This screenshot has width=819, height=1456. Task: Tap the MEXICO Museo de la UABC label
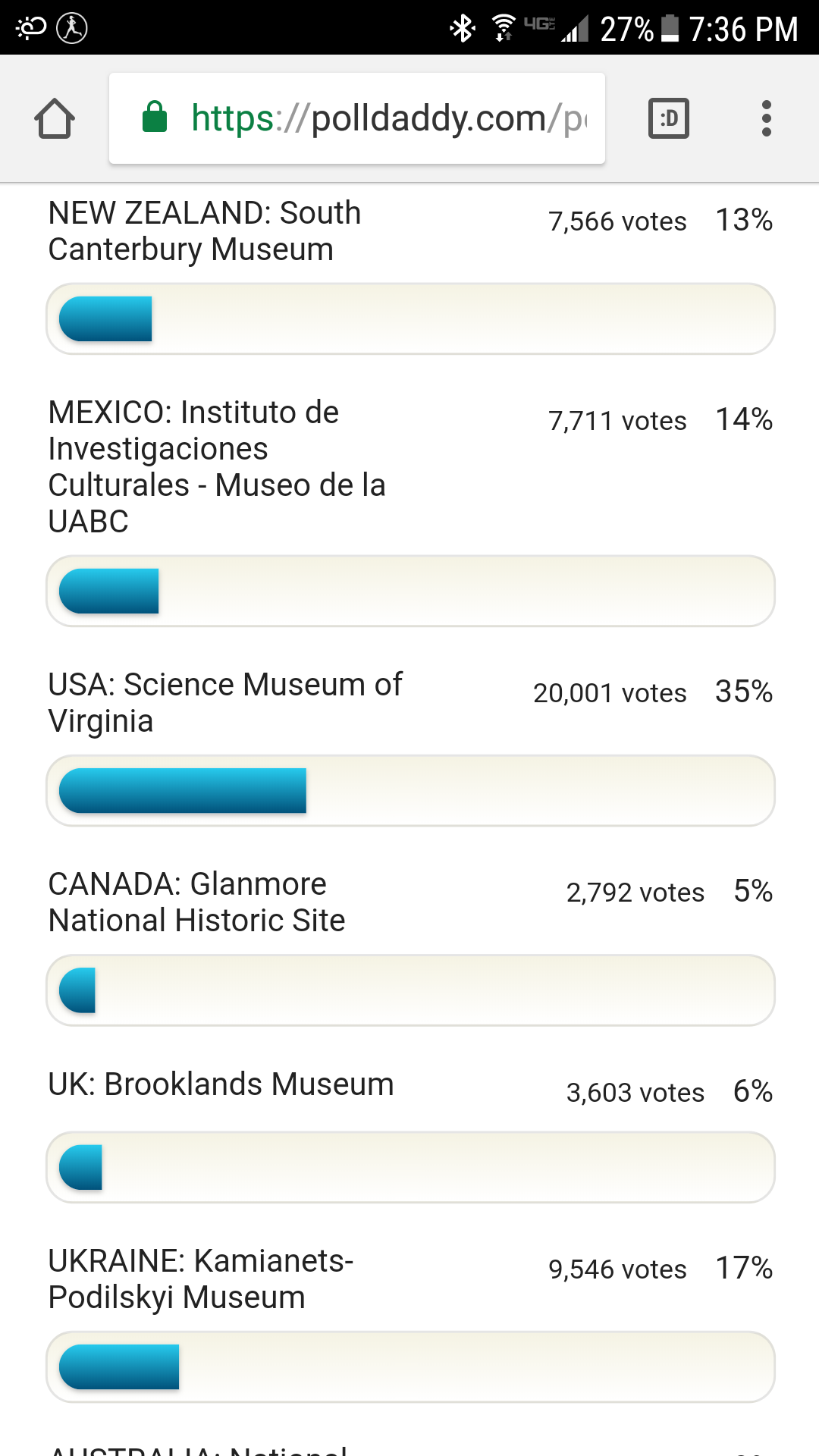[217, 466]
